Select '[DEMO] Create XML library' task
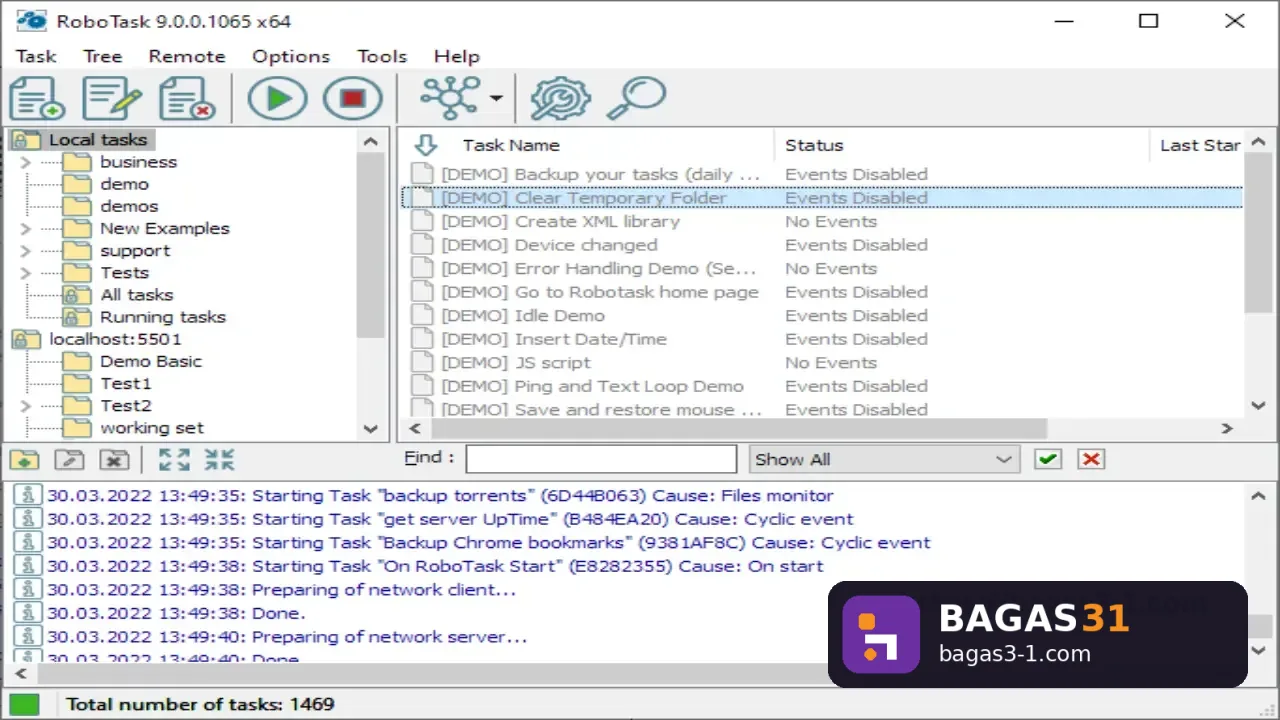The image size is (1280, 720). pyautogui.click(x=560, y=221)
